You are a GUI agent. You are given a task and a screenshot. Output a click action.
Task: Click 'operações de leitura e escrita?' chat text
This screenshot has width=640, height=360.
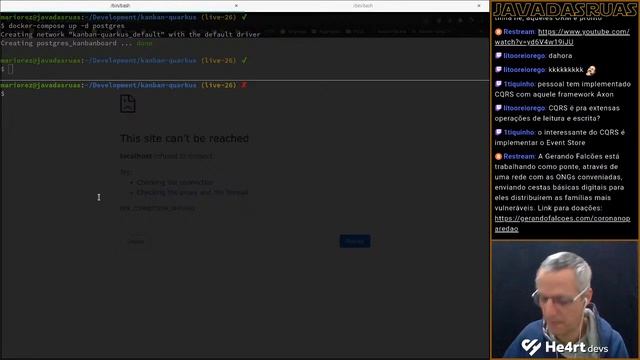547,118
